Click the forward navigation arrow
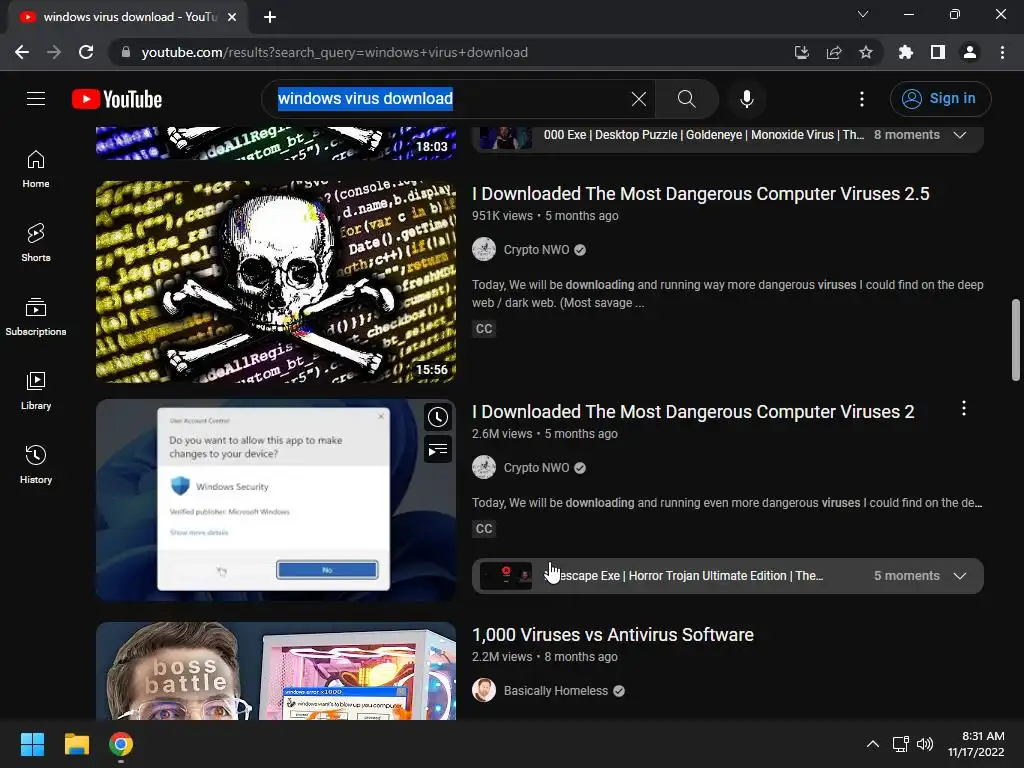Screen dimensions: 1024x768 point(54,52)
